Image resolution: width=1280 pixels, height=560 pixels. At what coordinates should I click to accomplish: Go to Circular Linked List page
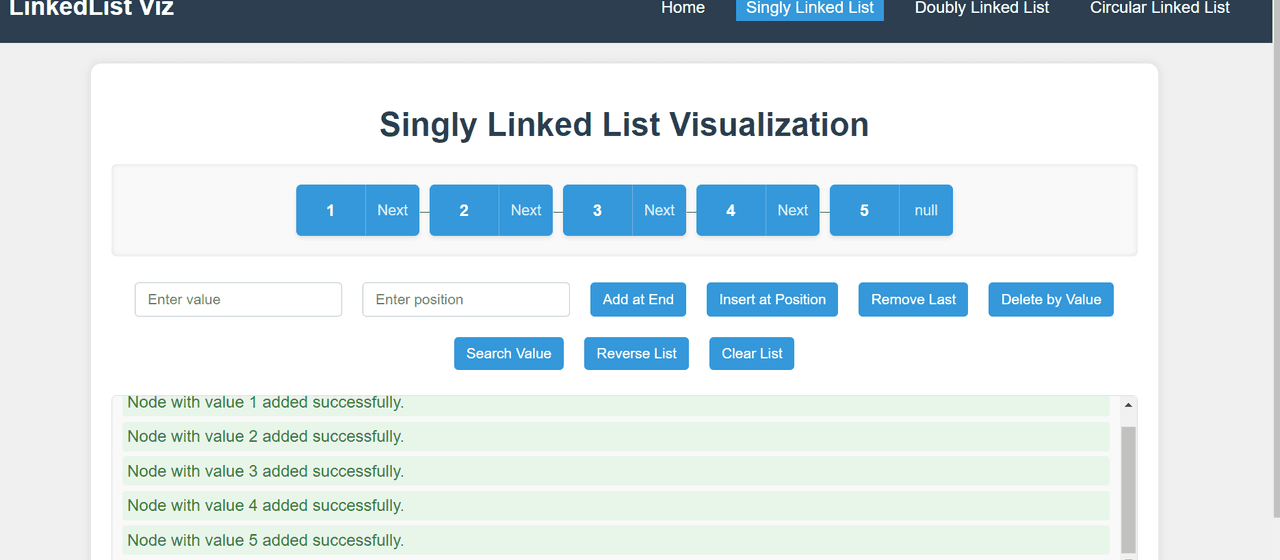coord(1159,8)
